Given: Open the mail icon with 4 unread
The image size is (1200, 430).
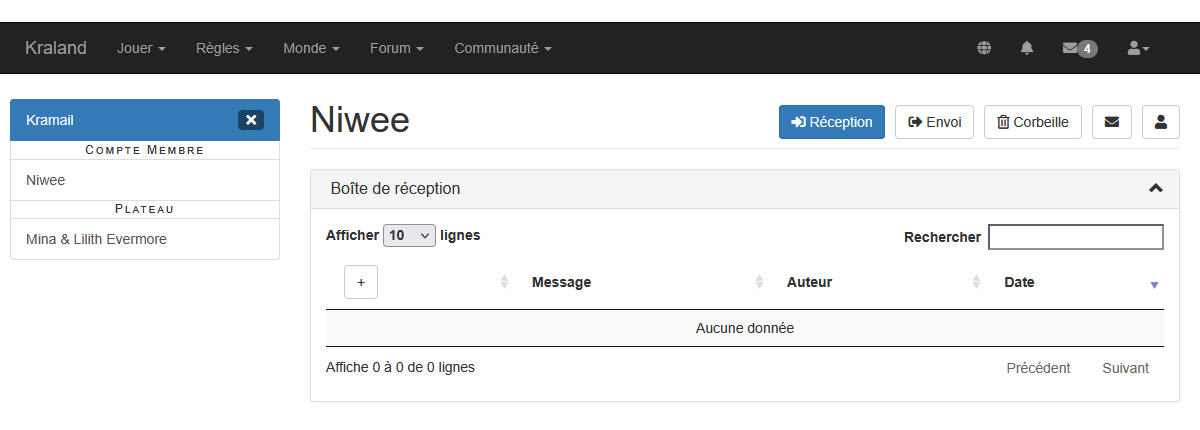Looking at the screenshot, I should [1079, 48].
